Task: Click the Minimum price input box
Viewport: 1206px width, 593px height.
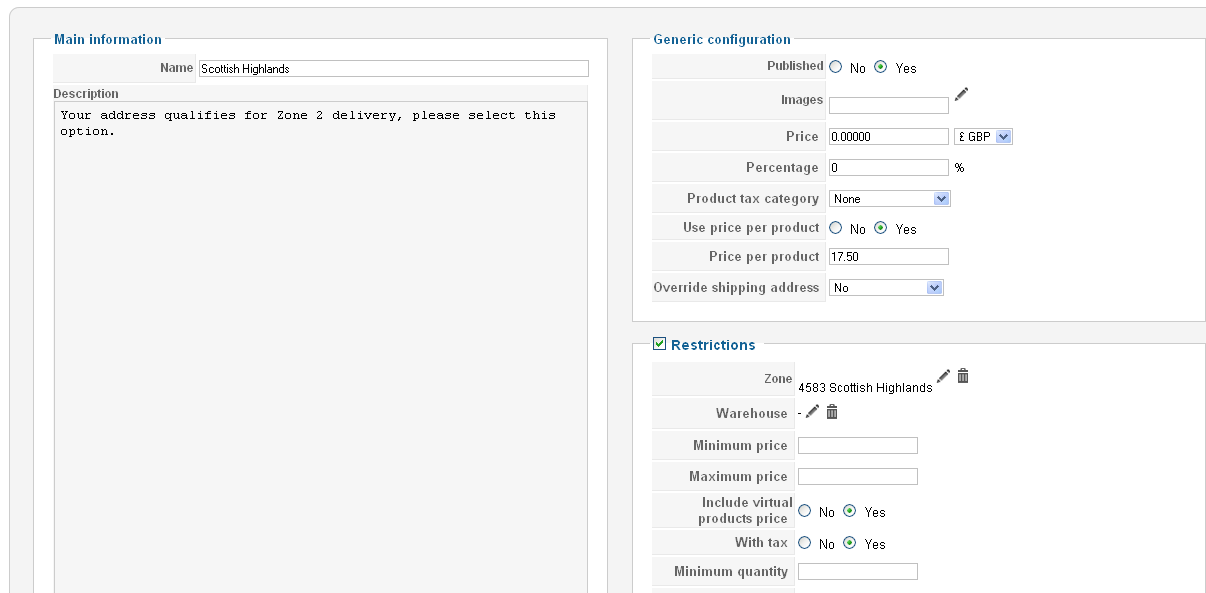Action: (x=858, y=446)
